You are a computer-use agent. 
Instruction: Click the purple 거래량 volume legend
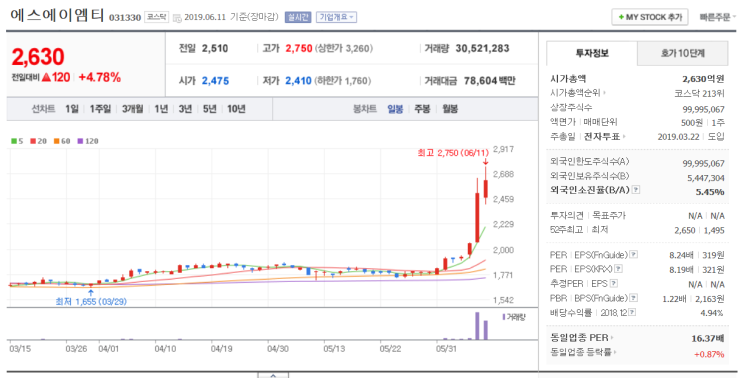[x=514, y=317]
